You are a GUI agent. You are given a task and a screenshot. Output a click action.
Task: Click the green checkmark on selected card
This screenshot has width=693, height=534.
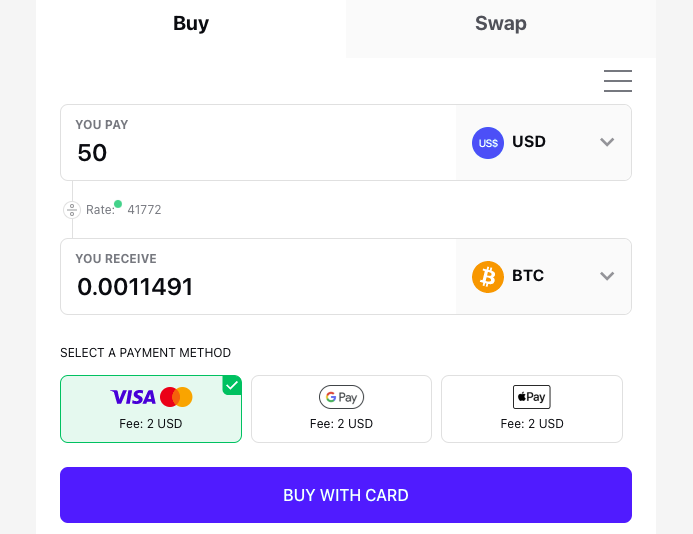[232, 385]
